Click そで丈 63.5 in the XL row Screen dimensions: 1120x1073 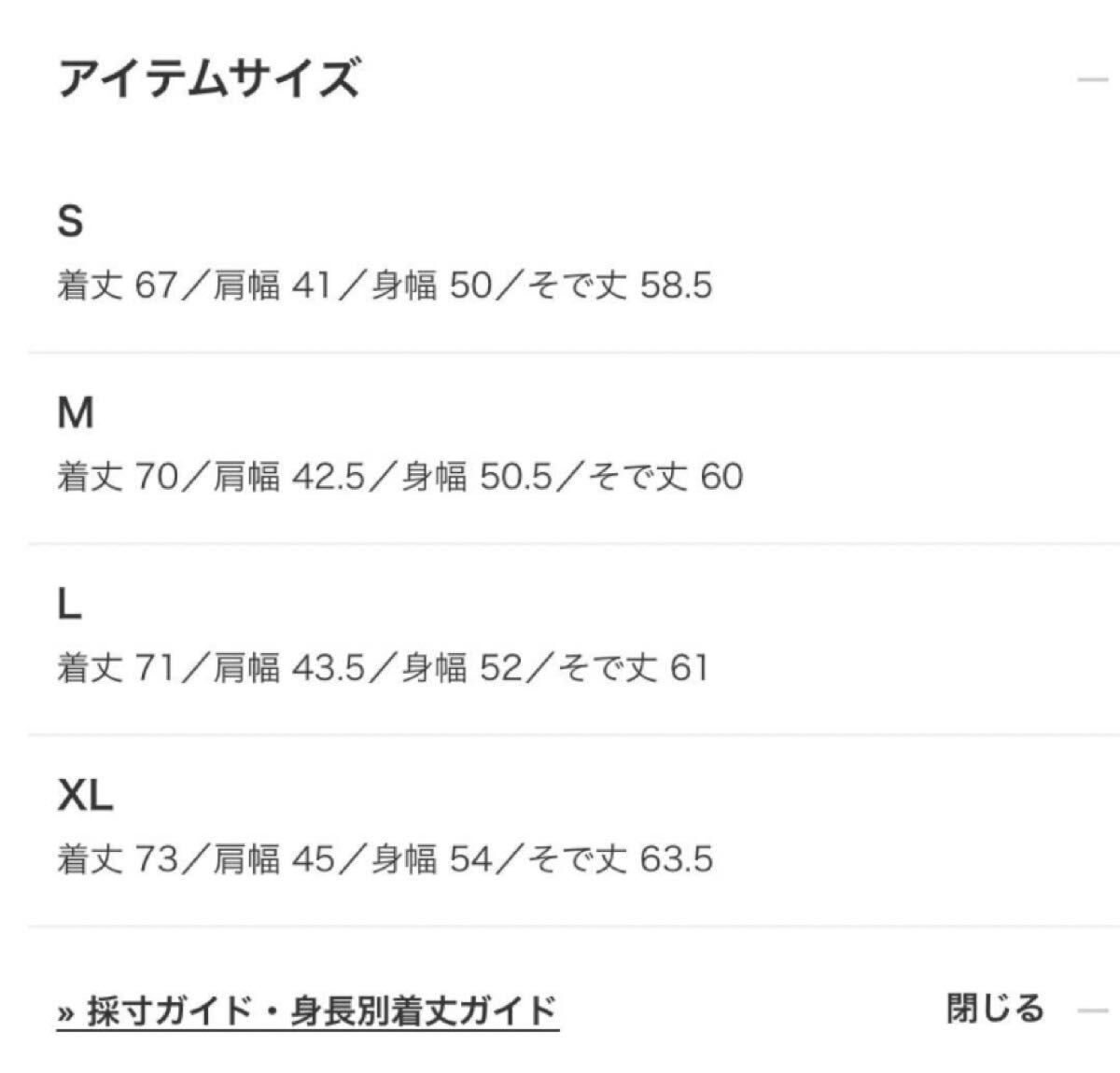[620, 859]
